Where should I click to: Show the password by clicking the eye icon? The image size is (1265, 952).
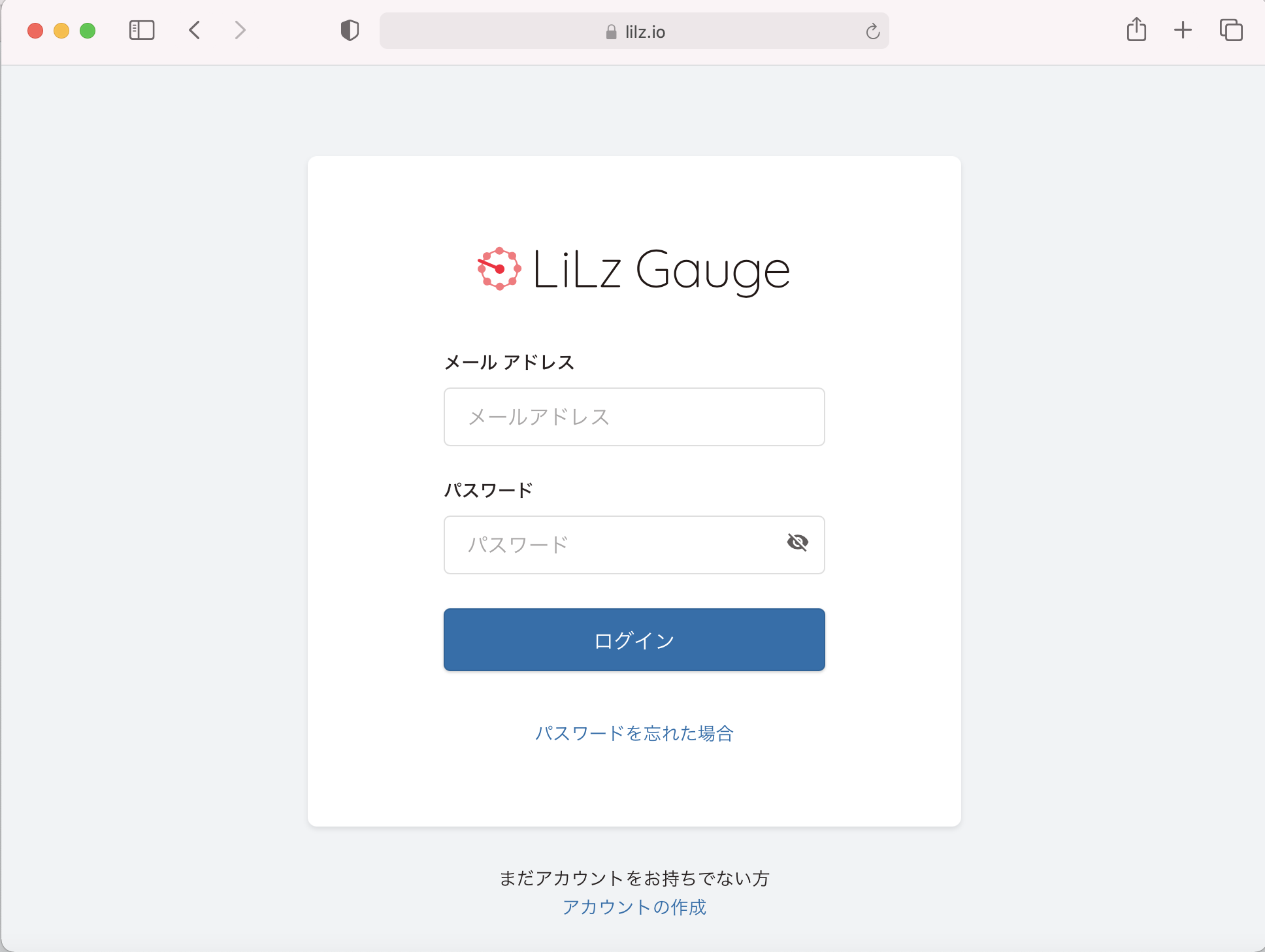point(798,542)
